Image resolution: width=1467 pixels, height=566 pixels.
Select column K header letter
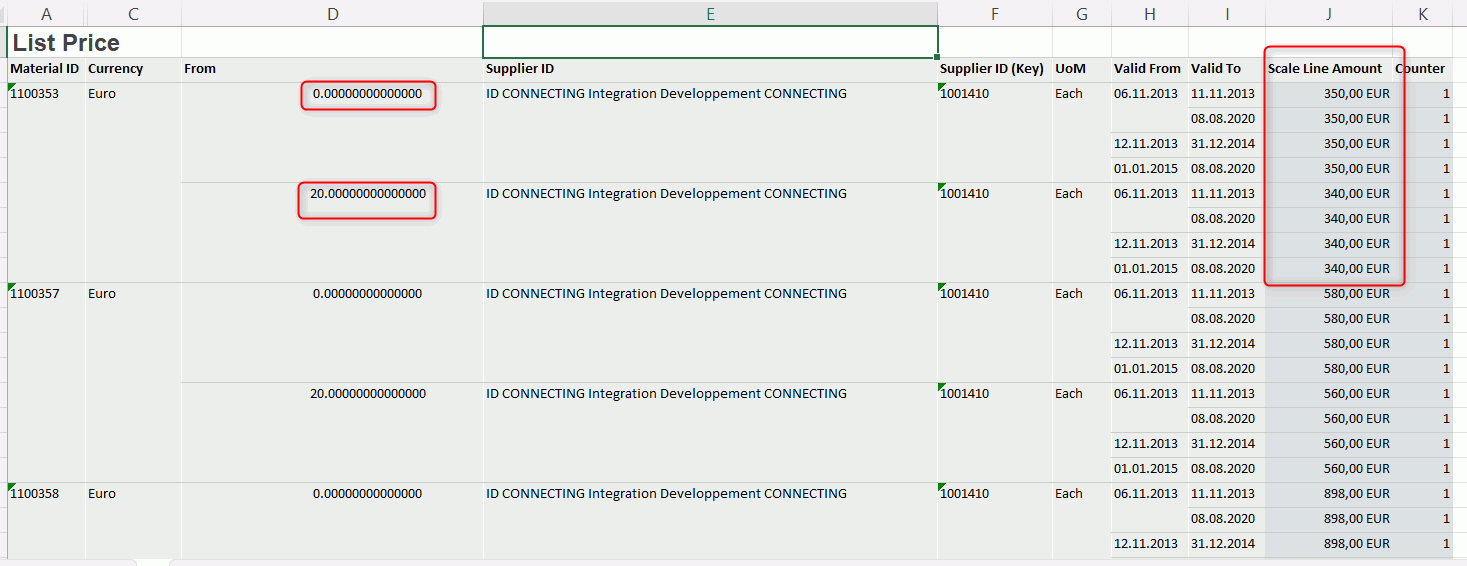tap(1422, 14)
